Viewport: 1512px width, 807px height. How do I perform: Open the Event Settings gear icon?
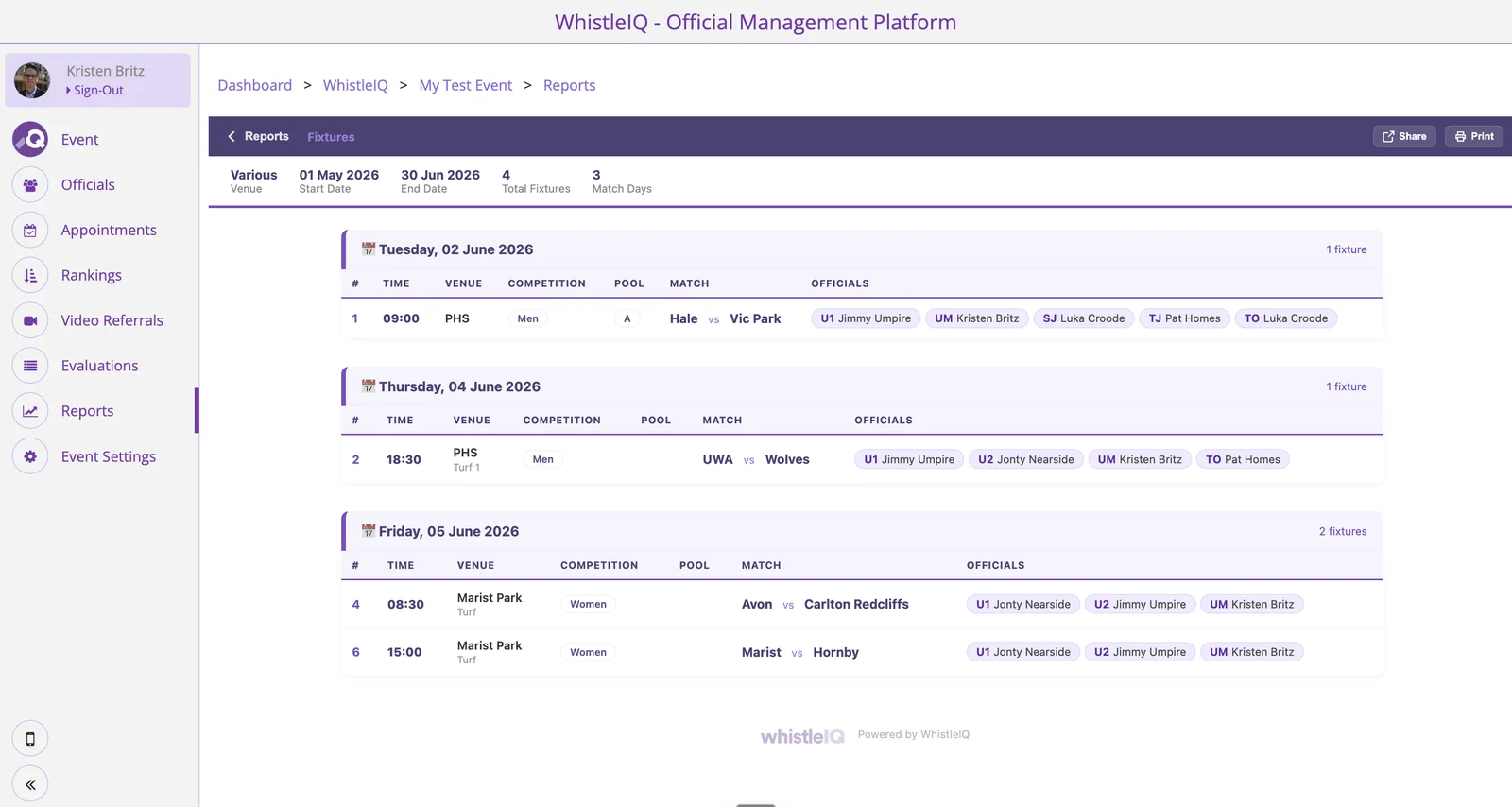30,456
